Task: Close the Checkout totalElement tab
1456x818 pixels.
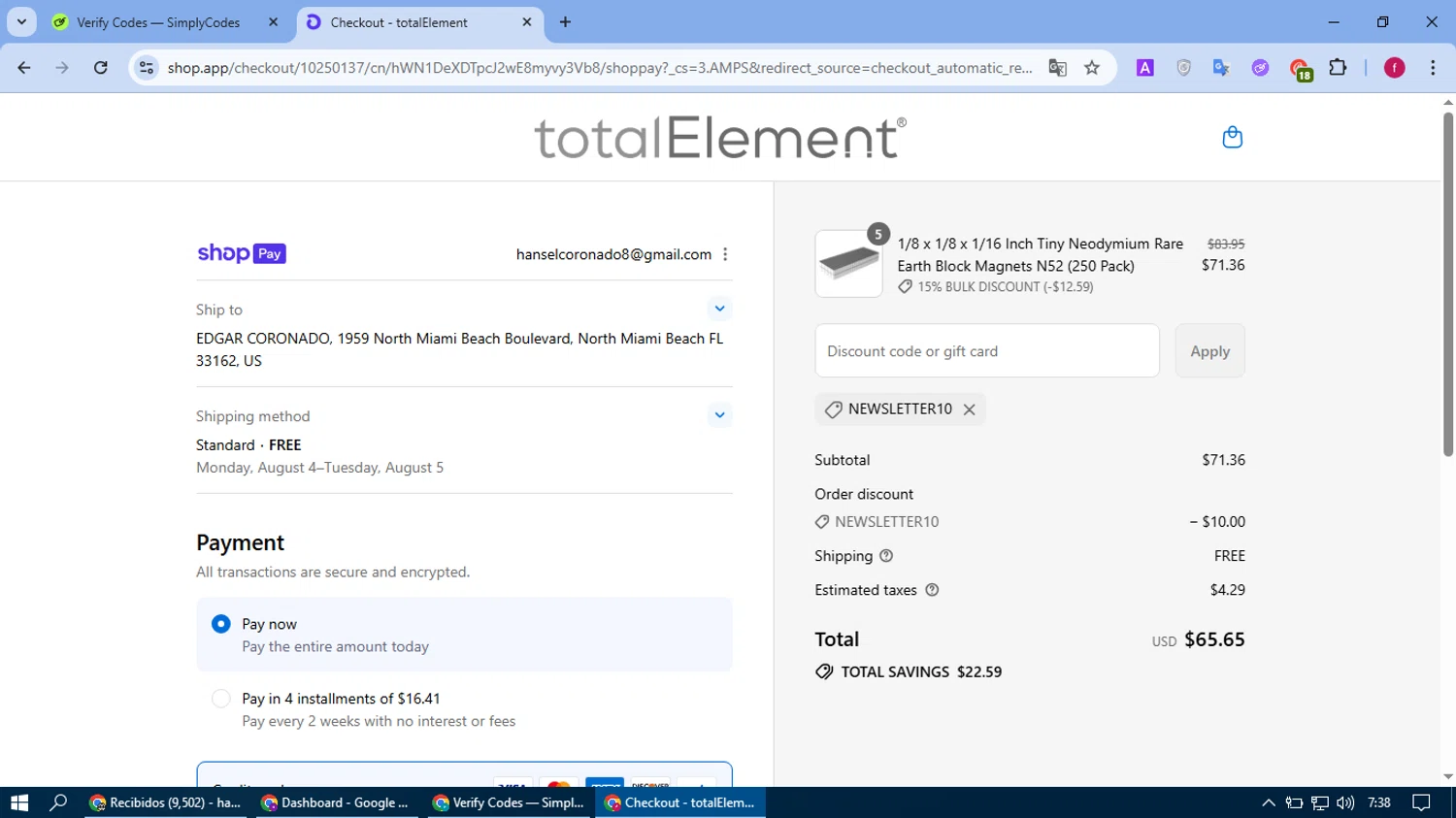Action: (527, 22)
